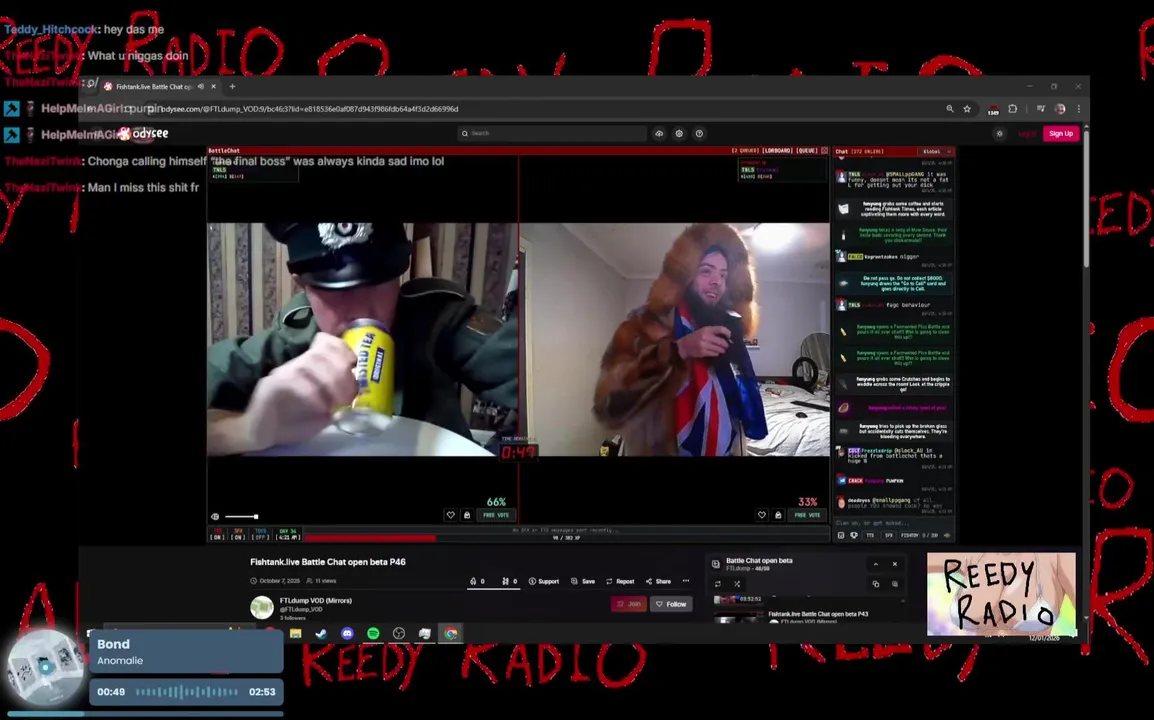Viewport: 1154px width, 720px height.
Task: Open OBS Studio from the taskbar
Action: click(x=399, y=634)
